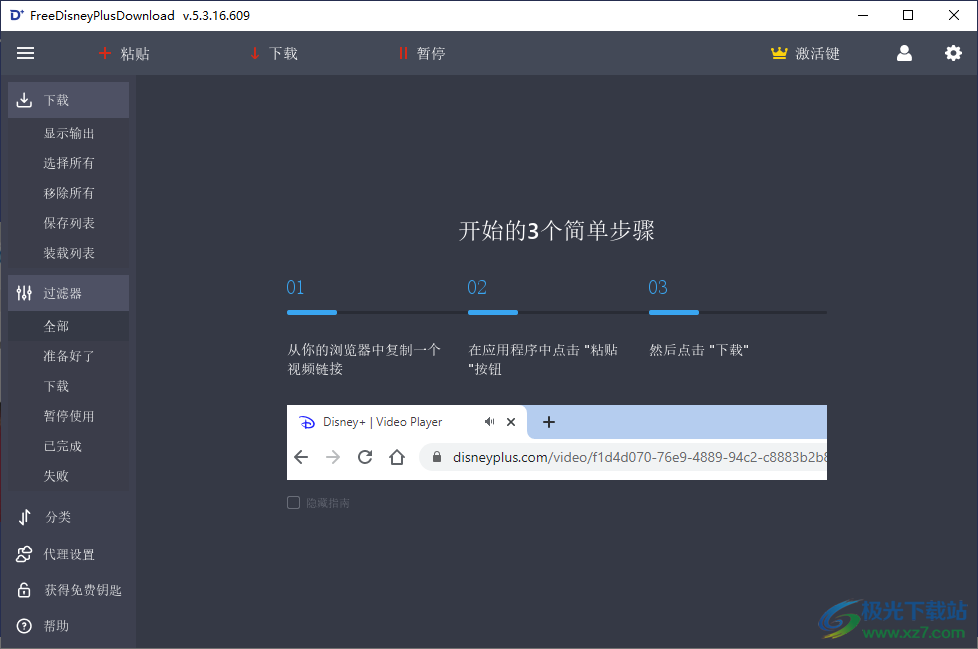Choose 装载列表 in the sidebar

pyautogui.click(x=69, y=253)
